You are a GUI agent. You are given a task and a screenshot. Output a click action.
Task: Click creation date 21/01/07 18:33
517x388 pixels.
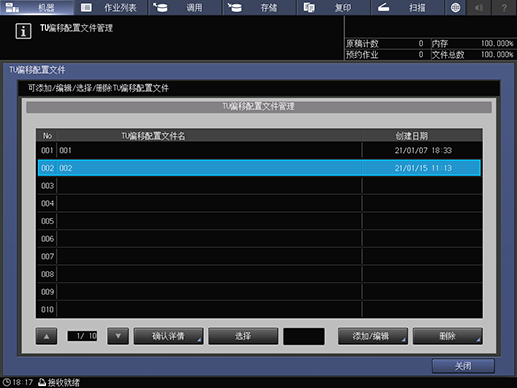point(423,150)
